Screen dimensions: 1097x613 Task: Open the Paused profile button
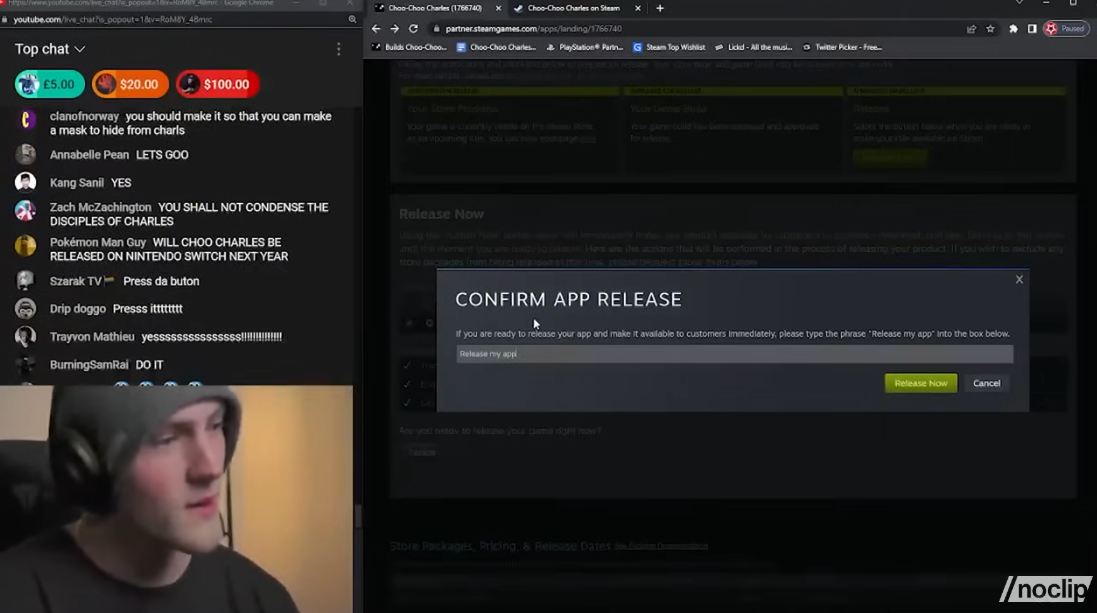tap(1066, 29)
